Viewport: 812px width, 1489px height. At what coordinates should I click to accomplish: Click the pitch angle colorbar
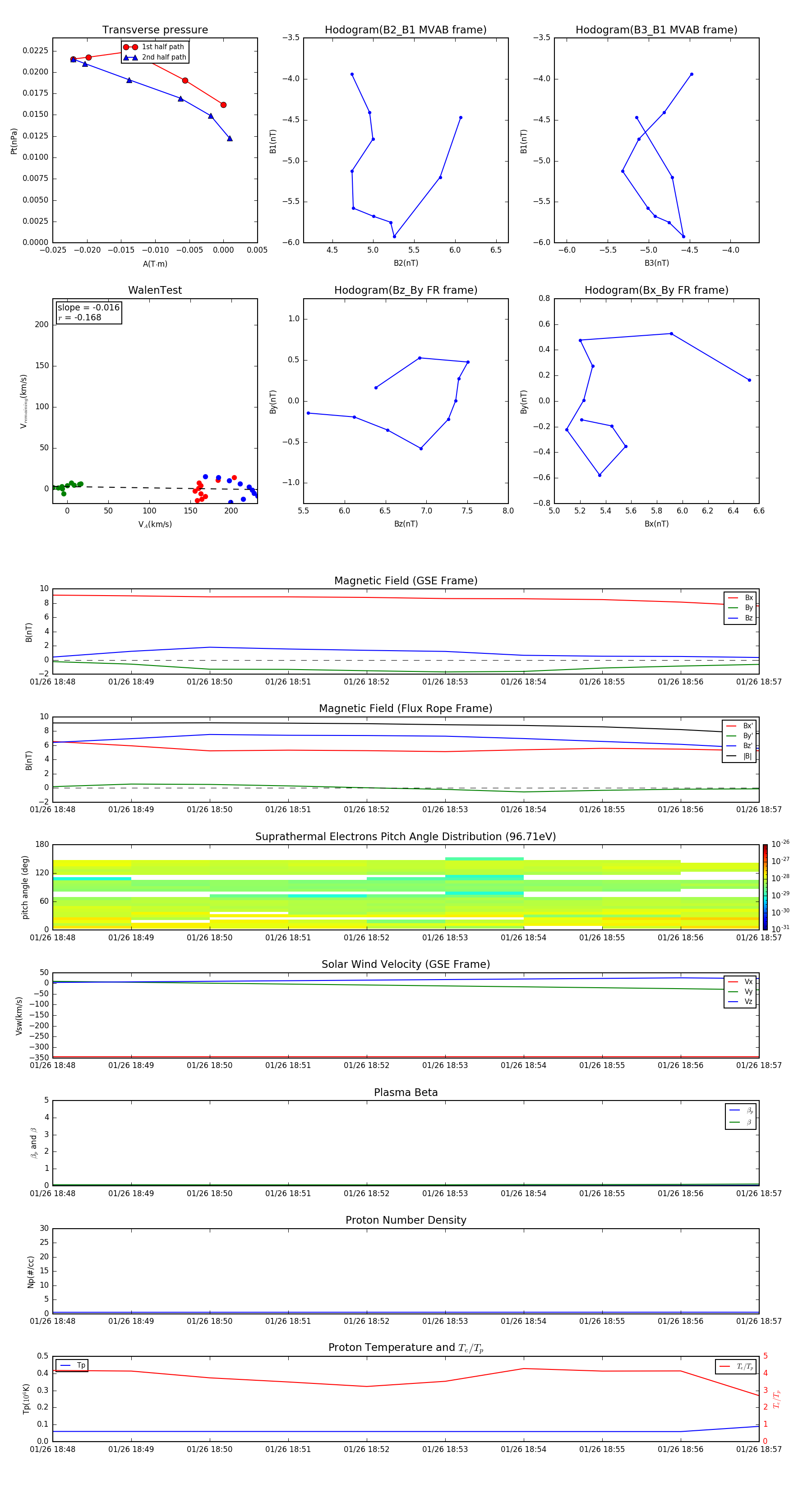pyautogui.click(x=765, y=887)
